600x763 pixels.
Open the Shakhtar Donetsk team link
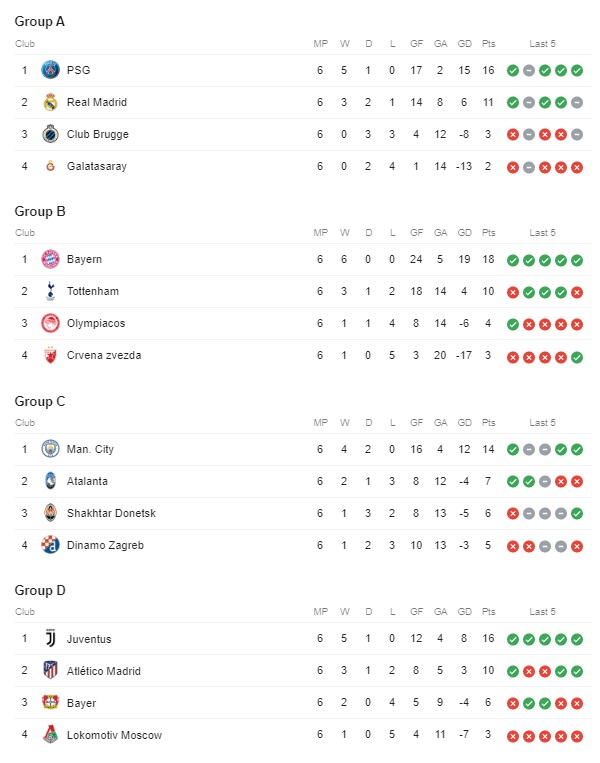tap(111, 513)
